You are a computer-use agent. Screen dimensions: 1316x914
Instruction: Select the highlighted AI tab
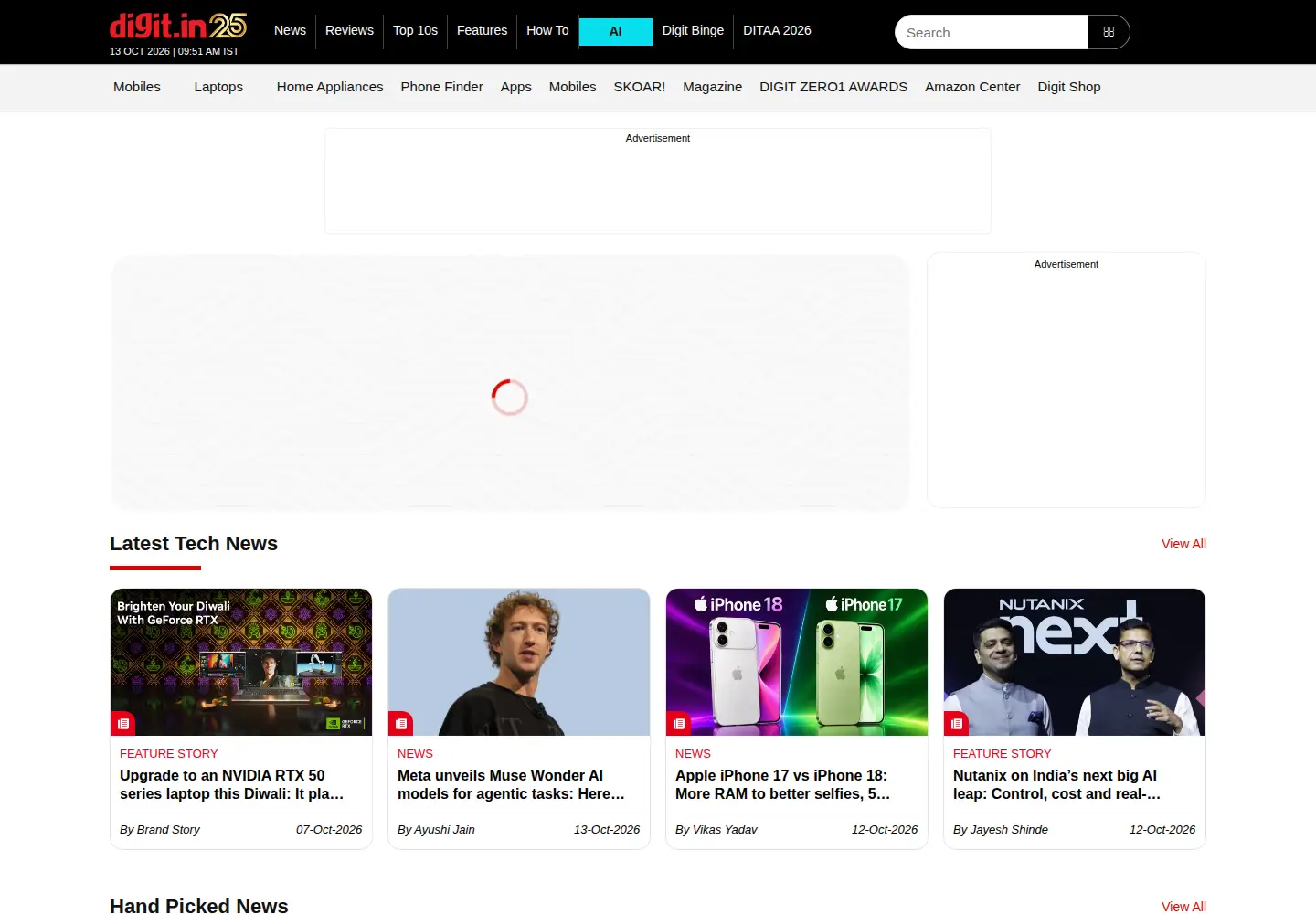616,31
